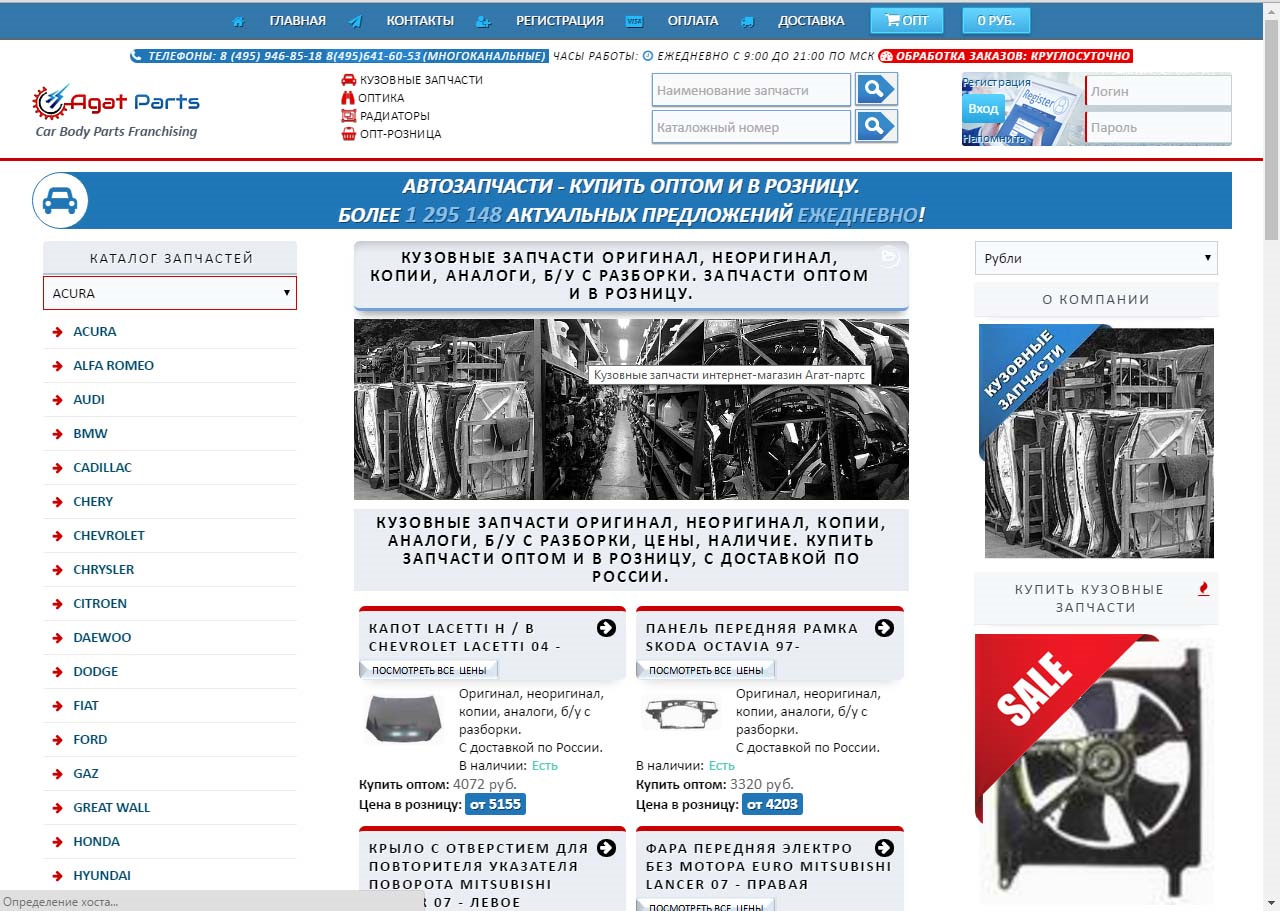Open the ACURA brand dropdown in catalog

(x=170, y=293)
